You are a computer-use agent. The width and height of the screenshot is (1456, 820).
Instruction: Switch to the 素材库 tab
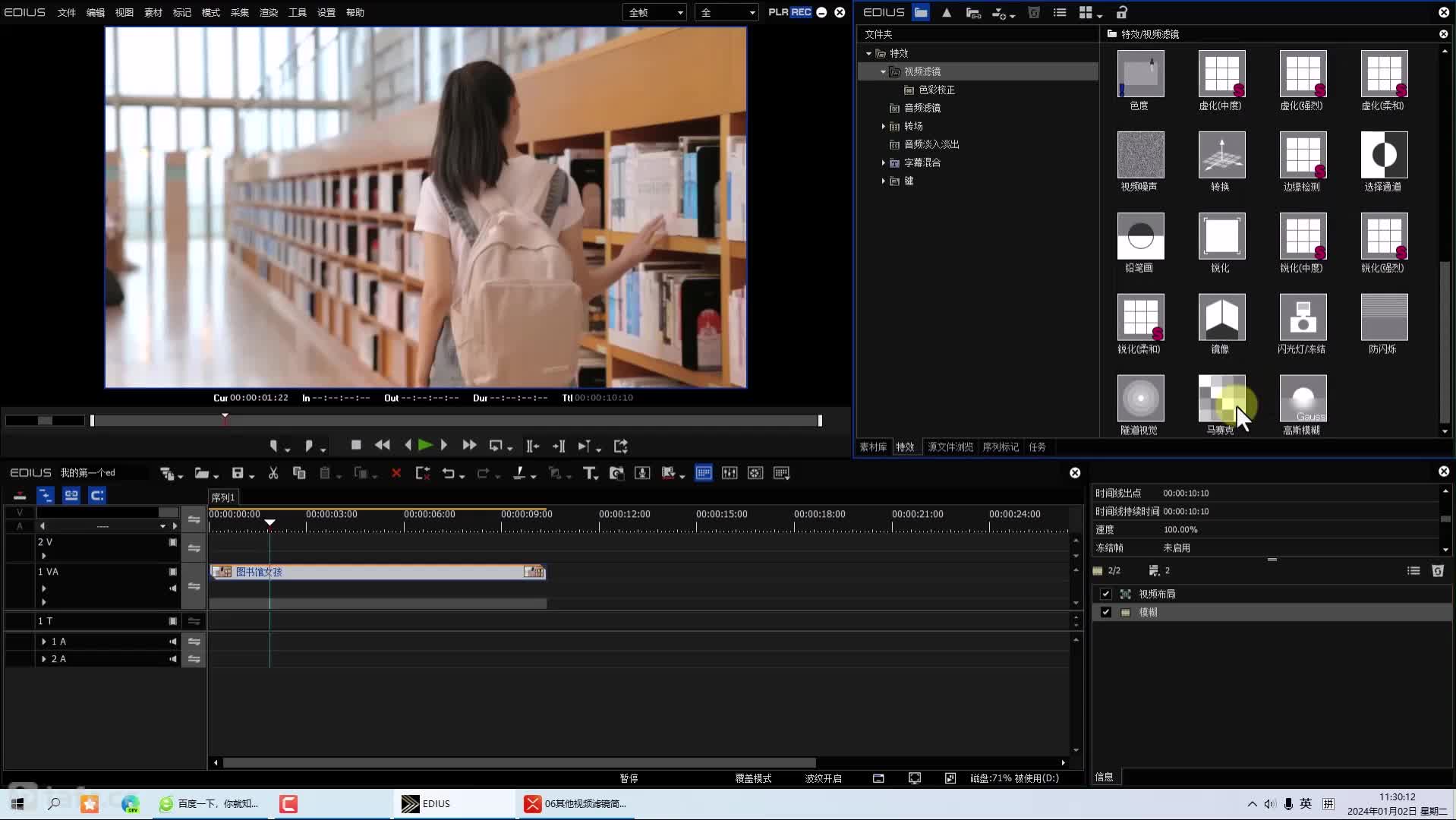873,447
